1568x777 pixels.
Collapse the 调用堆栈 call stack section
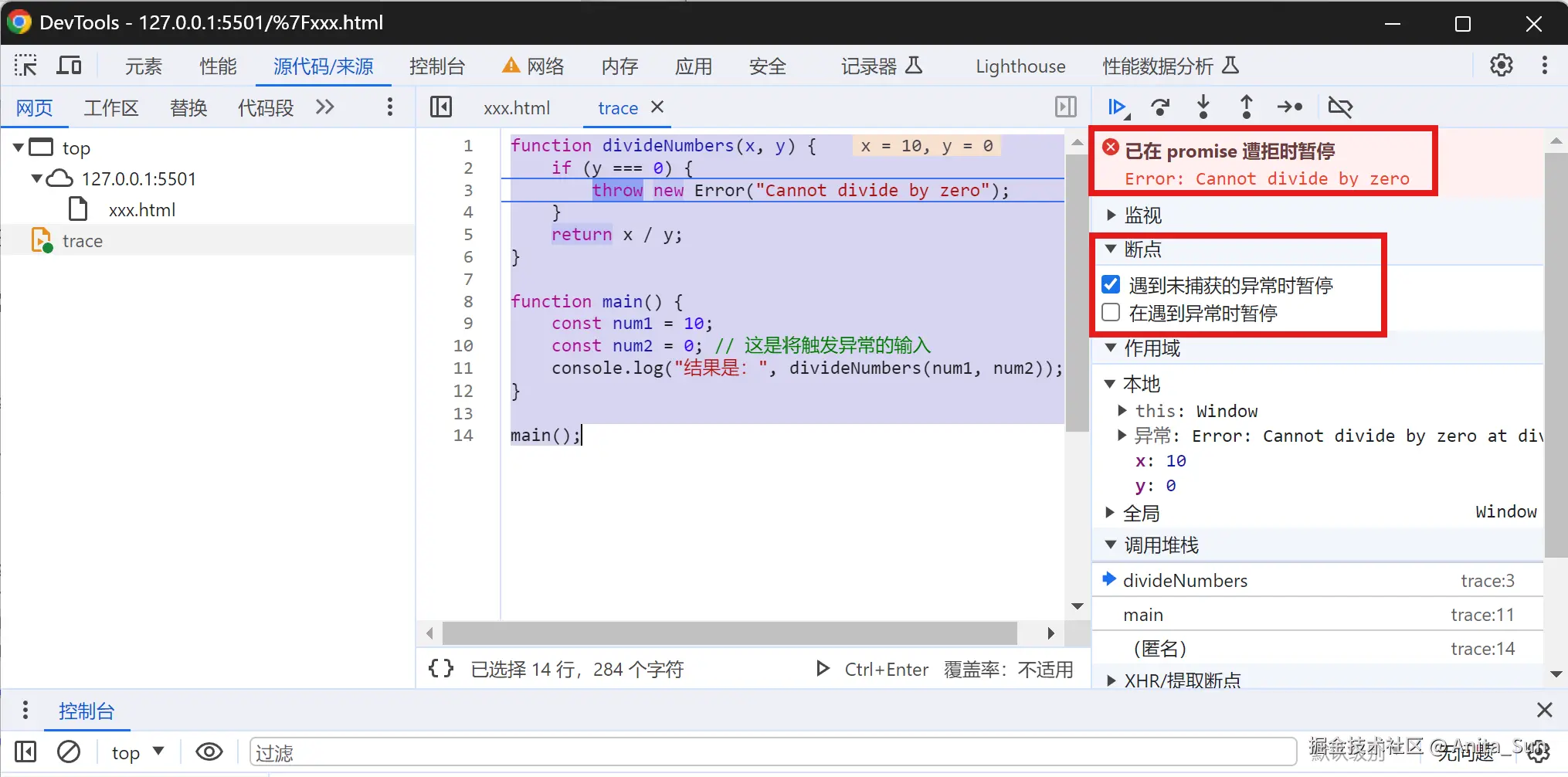coord(1111,545)
